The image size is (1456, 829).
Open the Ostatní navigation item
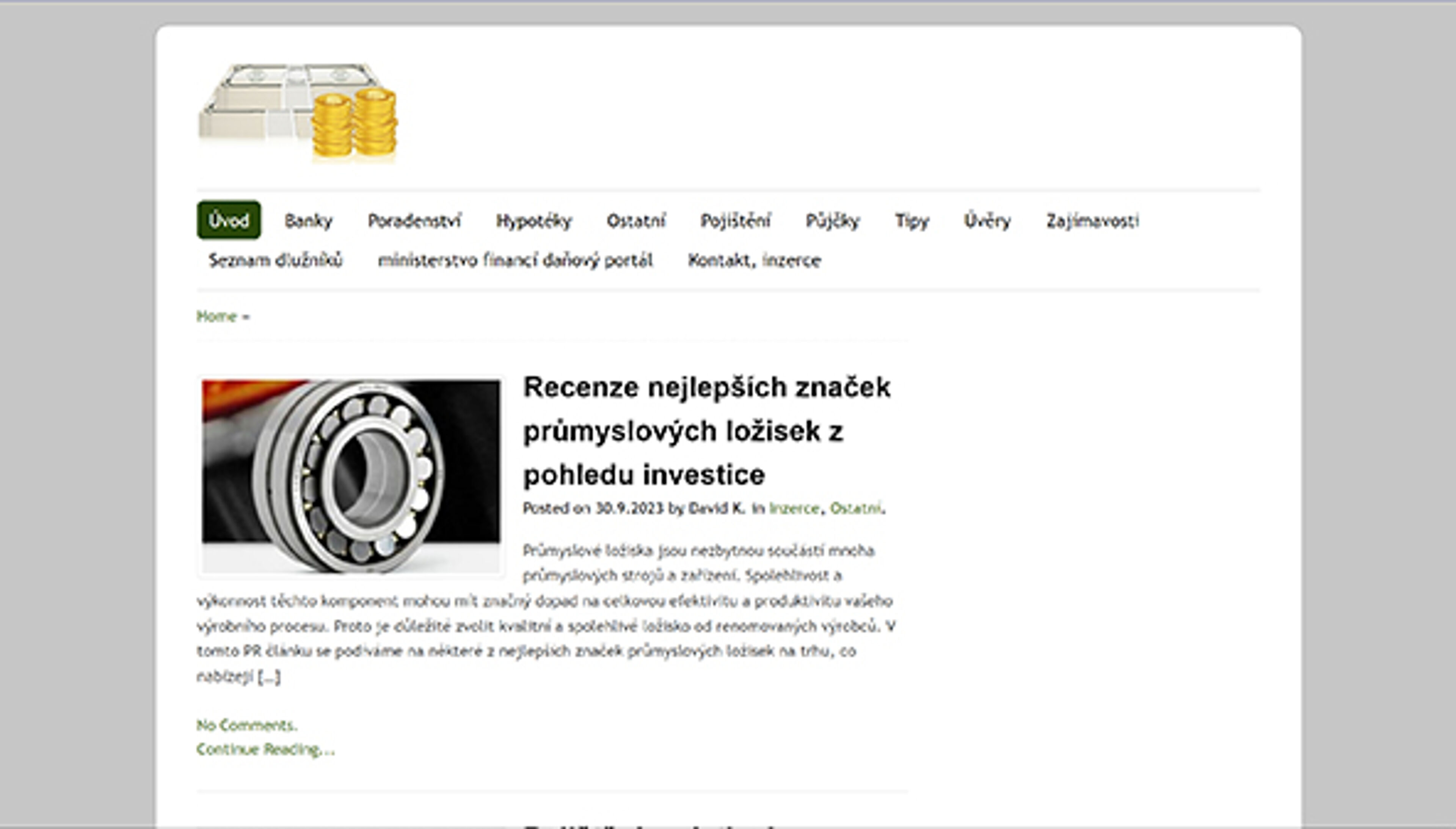[x=636, y=220]
